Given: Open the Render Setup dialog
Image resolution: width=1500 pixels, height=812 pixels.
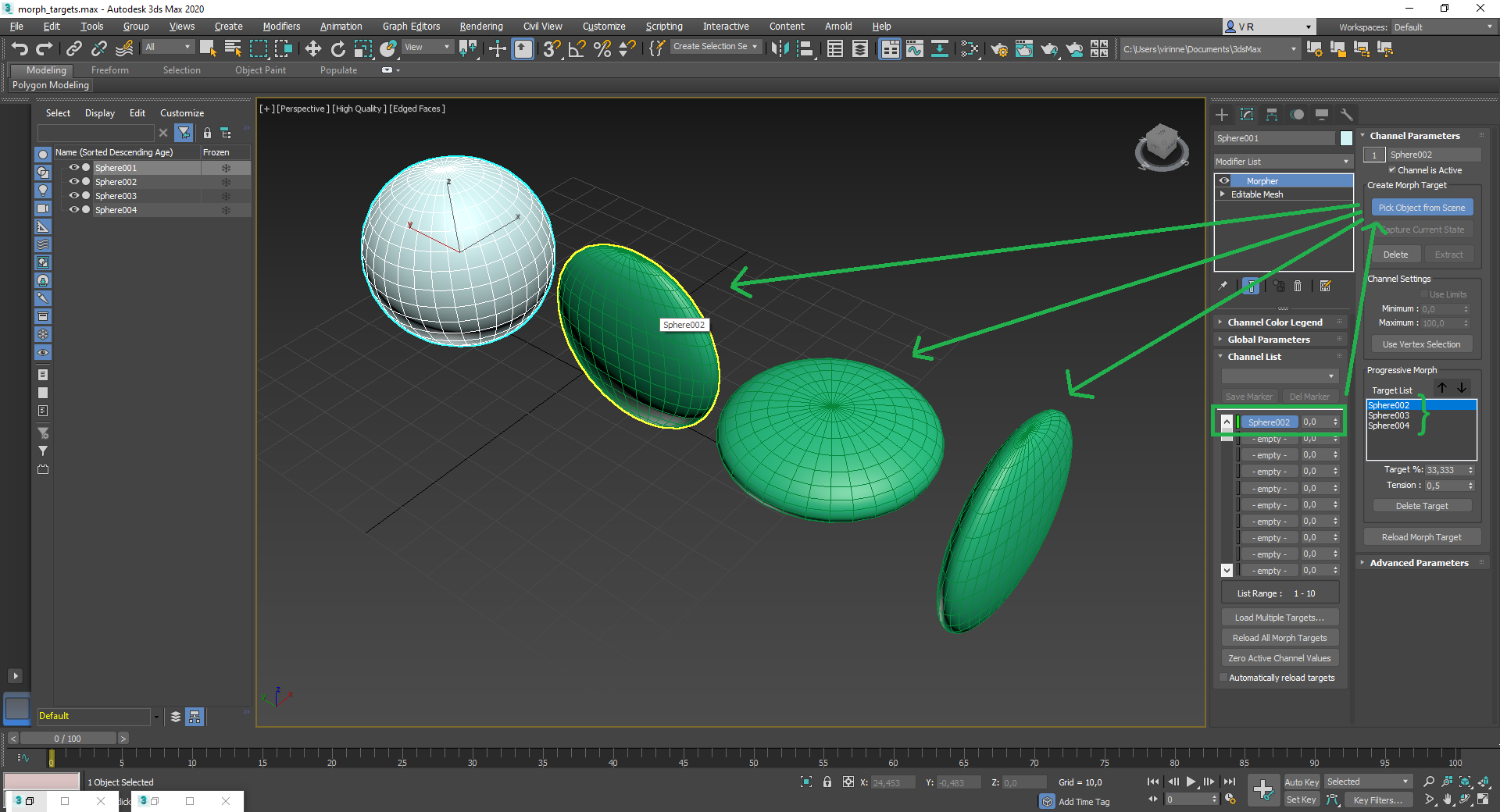Looking at the screenshot, I should pos(999,48).
